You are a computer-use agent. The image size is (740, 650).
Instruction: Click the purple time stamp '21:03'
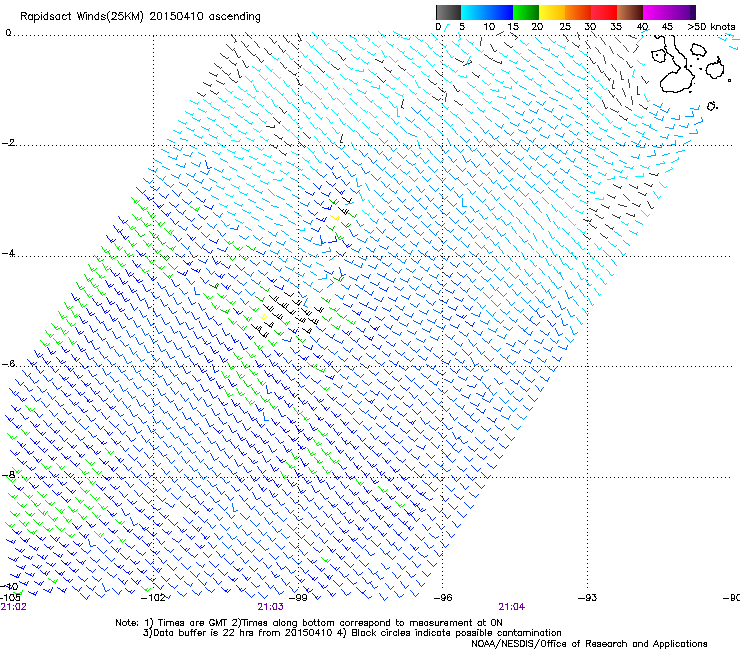coord(270,607)
